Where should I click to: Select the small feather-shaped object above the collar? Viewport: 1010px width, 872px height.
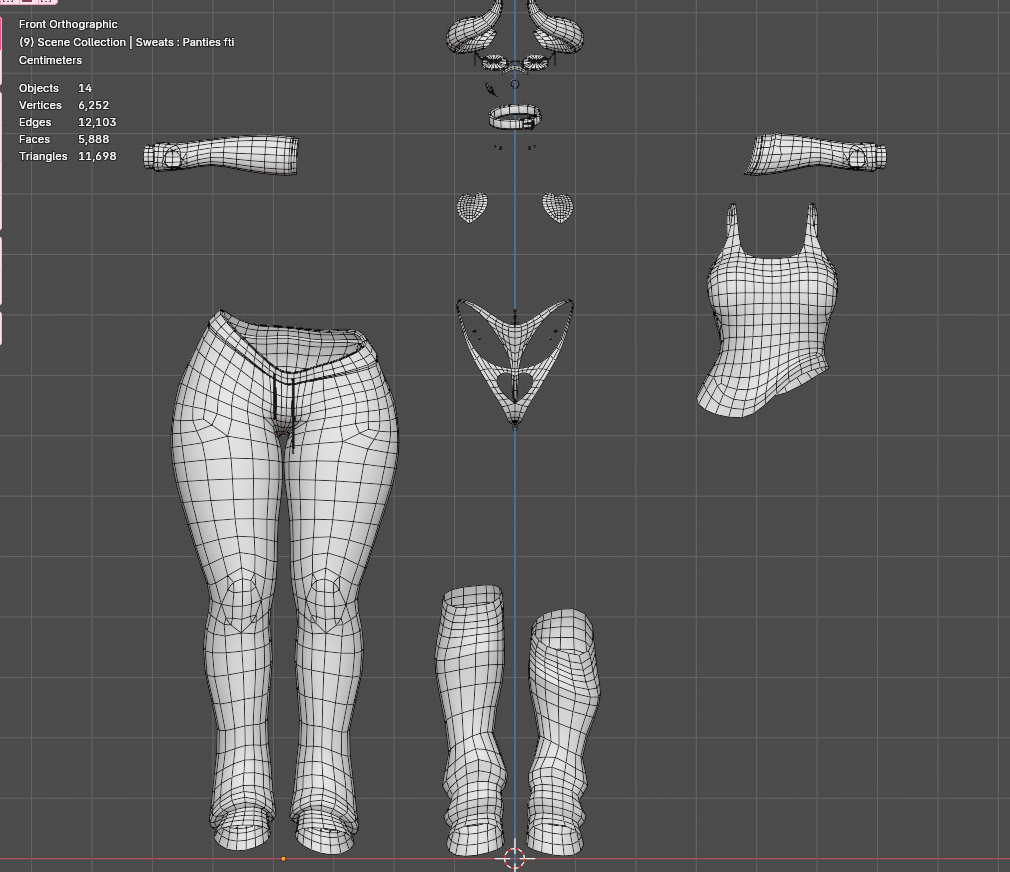coord(490,89)
